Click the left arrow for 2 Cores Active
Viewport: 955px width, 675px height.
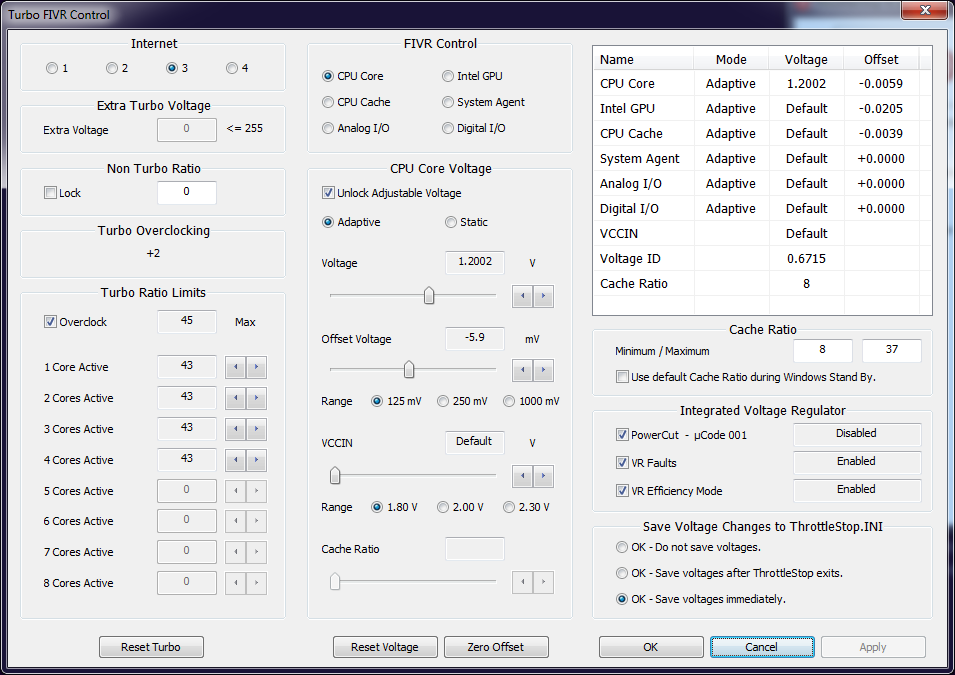pyautogui.click(x=236, y=398)
